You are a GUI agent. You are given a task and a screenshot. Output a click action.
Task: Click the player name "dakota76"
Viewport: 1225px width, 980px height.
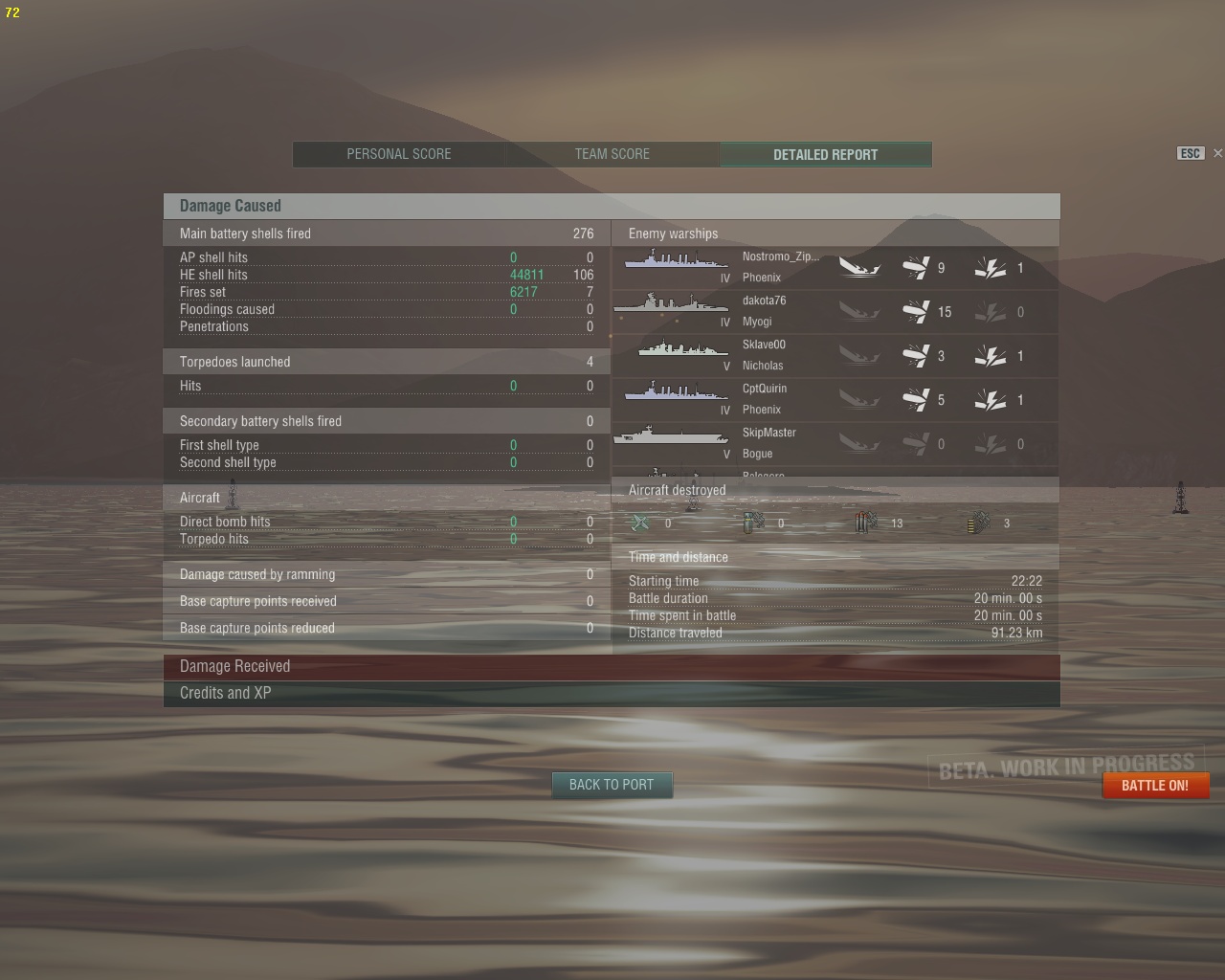pyautogui.click(x=764, y=301)
